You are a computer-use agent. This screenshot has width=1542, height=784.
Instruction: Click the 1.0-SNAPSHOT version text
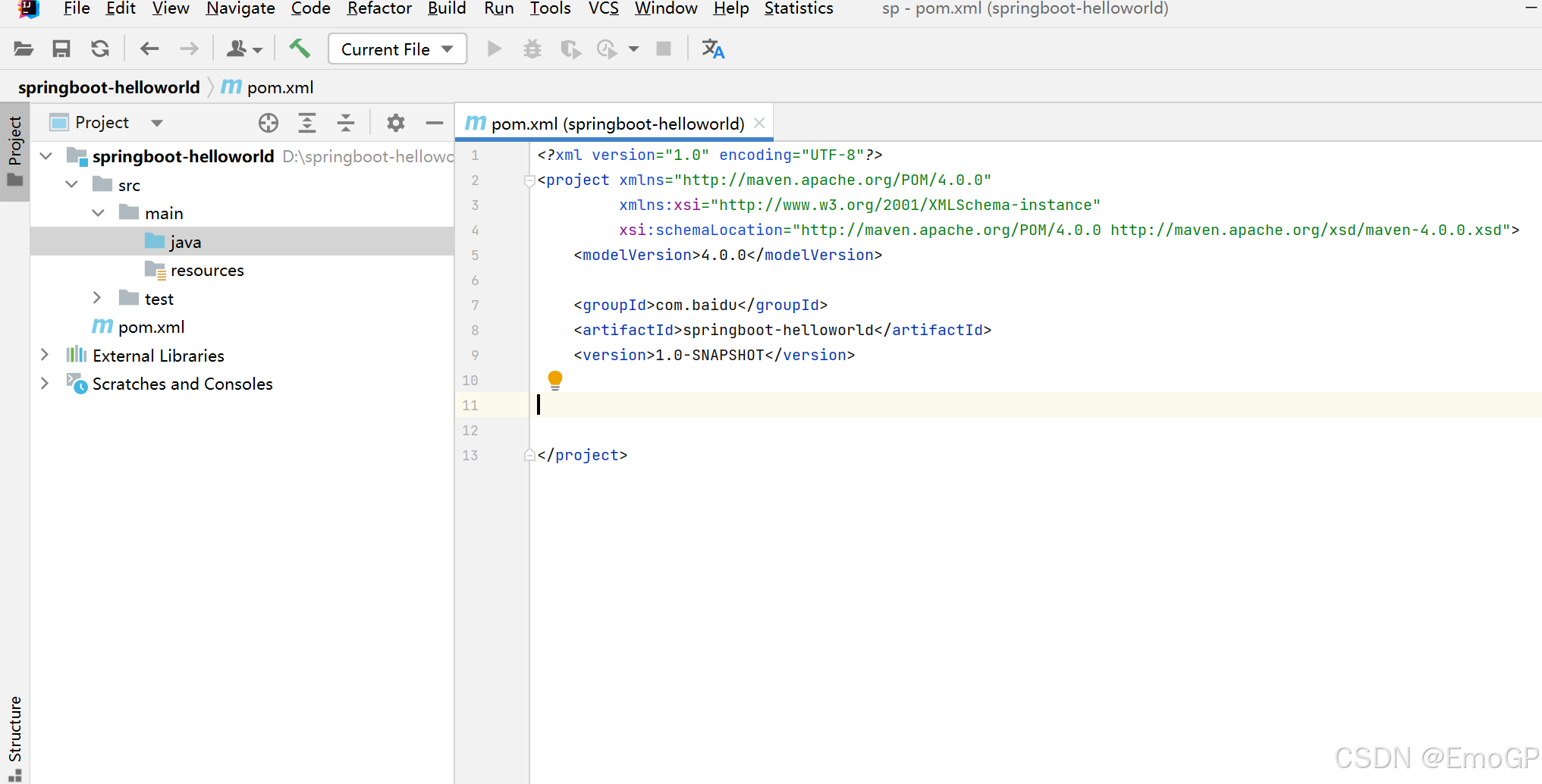(710, 355)
